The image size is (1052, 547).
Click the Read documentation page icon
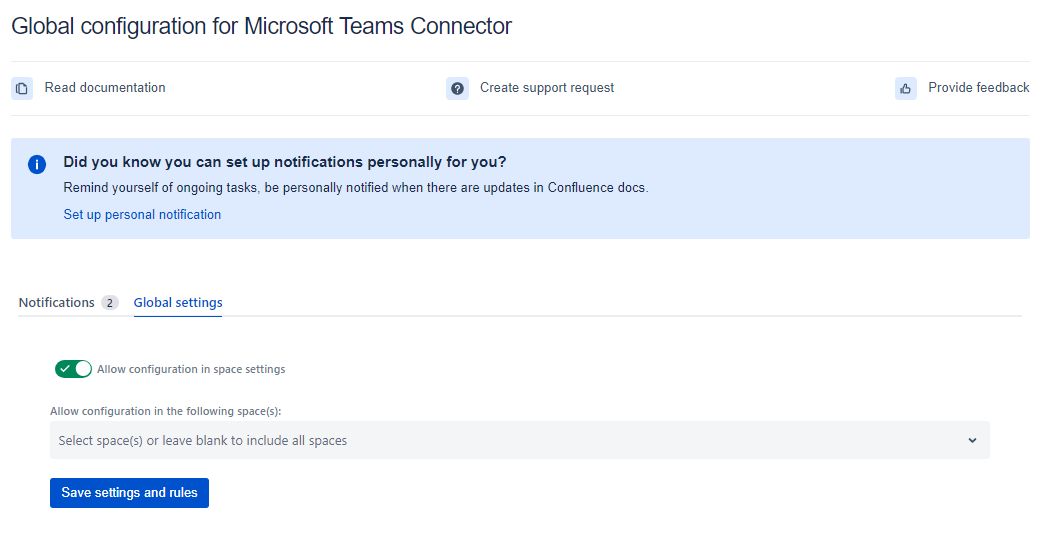coord(22,88)
